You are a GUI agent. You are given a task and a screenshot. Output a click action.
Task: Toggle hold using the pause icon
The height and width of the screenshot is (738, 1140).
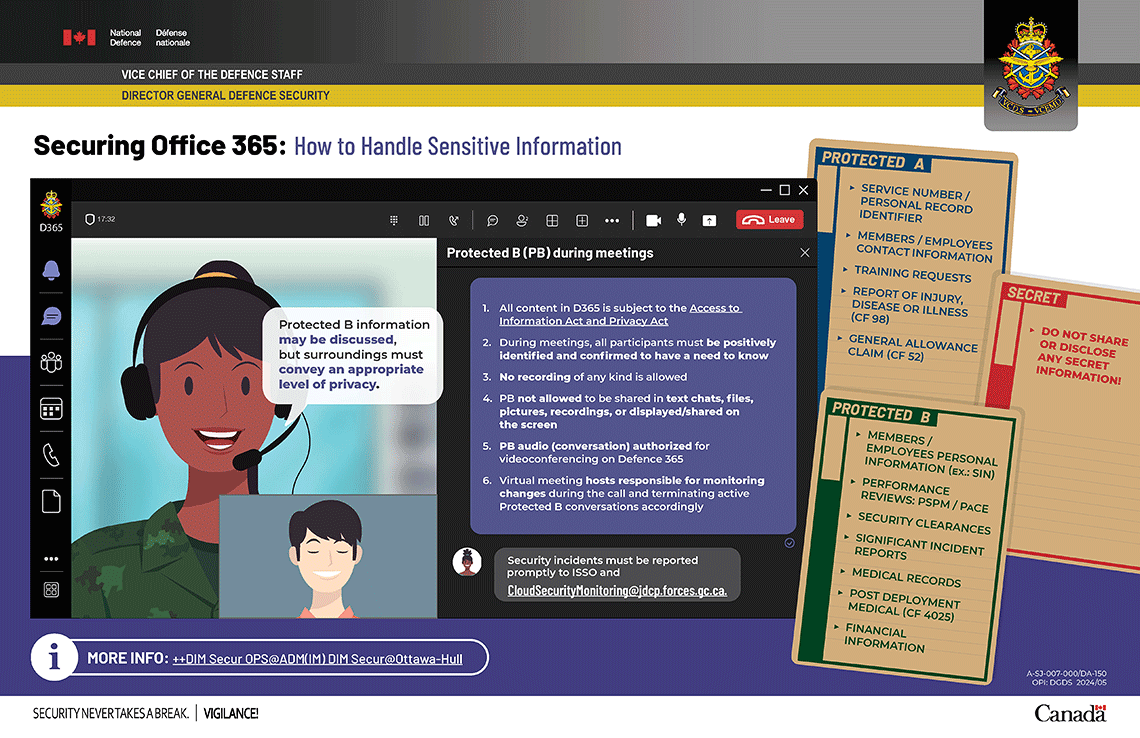click(424, 220)
